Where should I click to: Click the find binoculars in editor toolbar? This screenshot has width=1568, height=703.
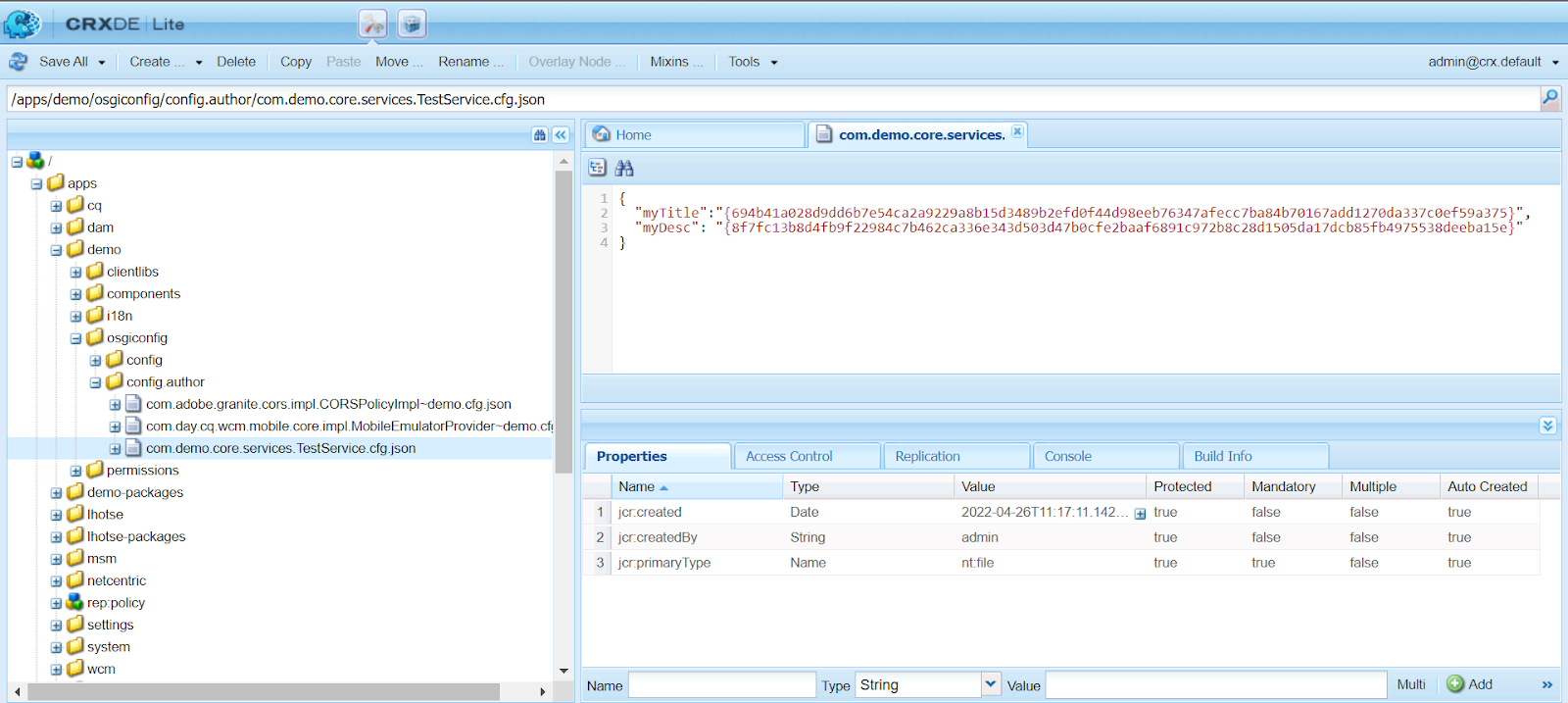coord(624,168)
